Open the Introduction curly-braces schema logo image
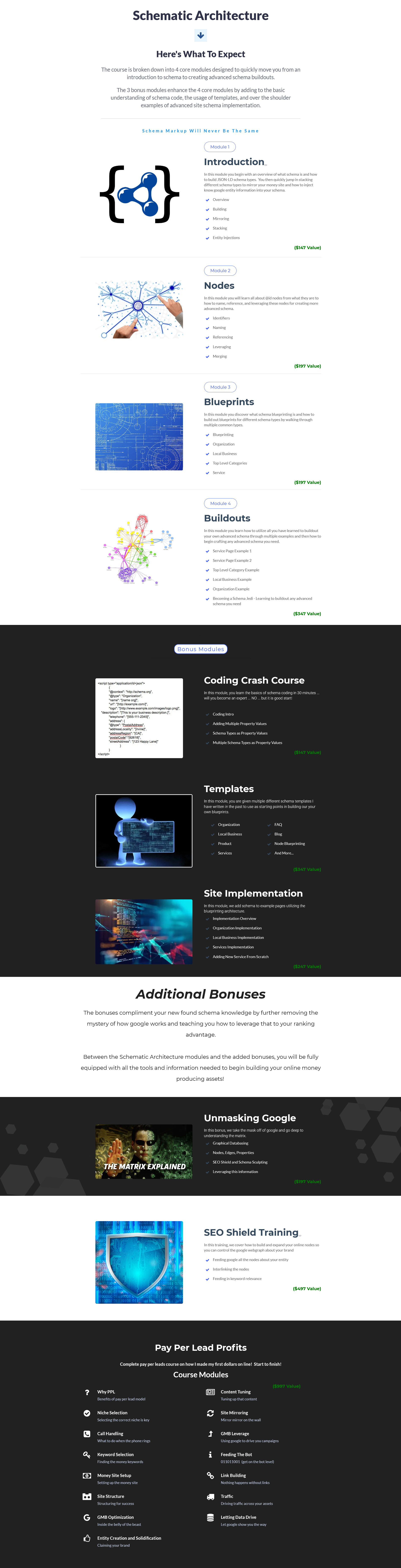The width and height of the screenshot is (401, 1568). [x=139, y=194]
